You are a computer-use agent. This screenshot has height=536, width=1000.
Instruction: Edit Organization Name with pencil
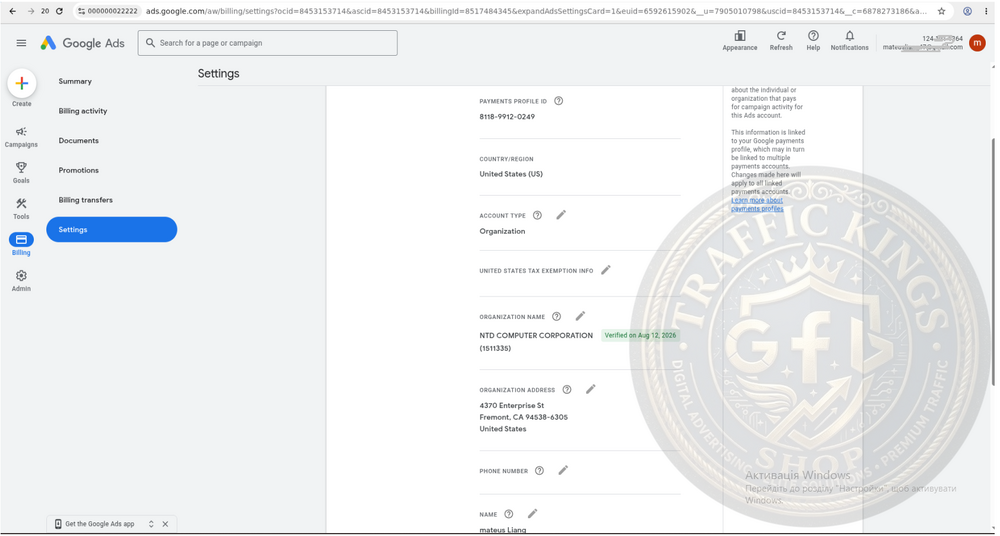coord(580,316)
